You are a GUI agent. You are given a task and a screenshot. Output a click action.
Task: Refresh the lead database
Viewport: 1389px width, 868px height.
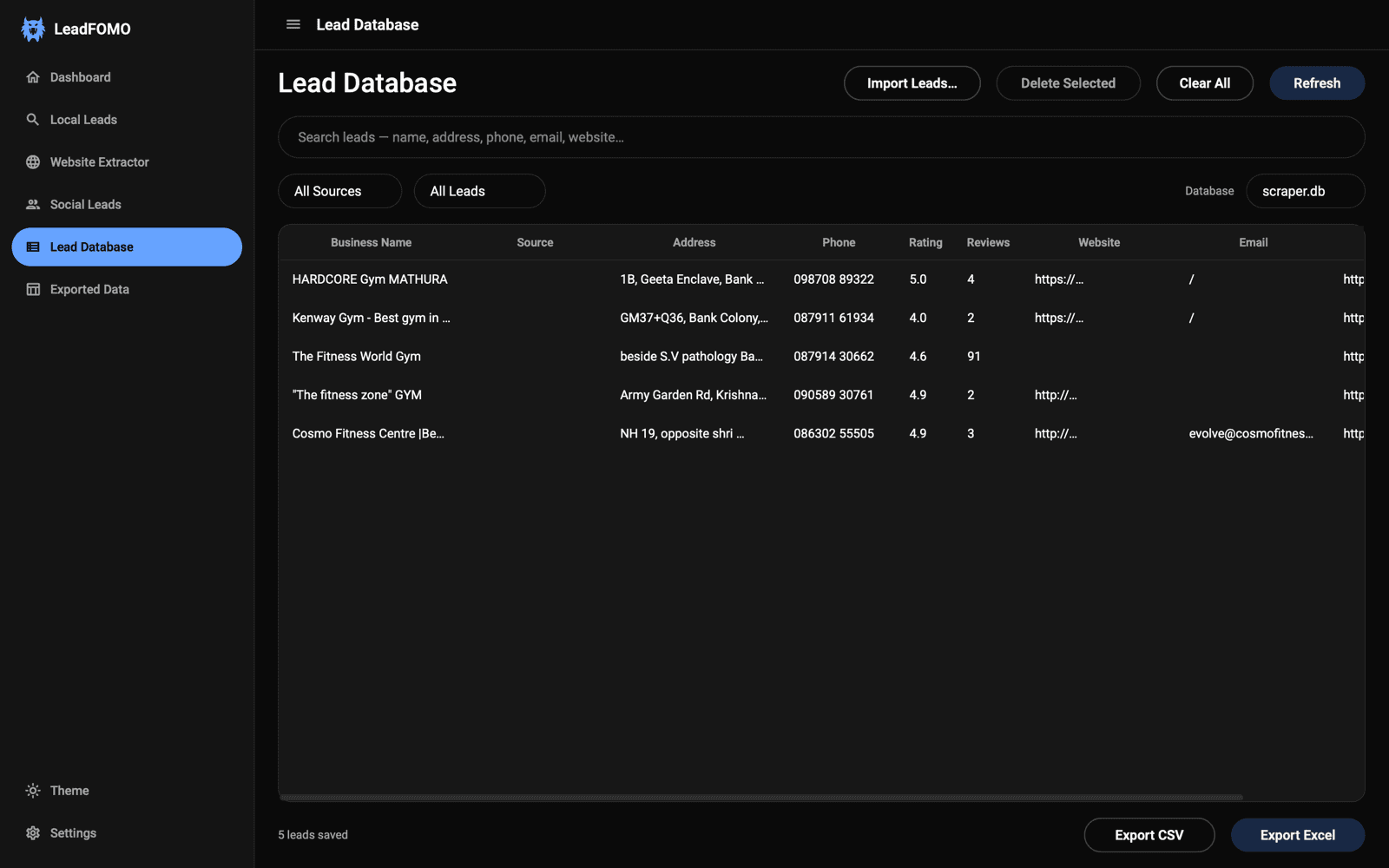1317,83
